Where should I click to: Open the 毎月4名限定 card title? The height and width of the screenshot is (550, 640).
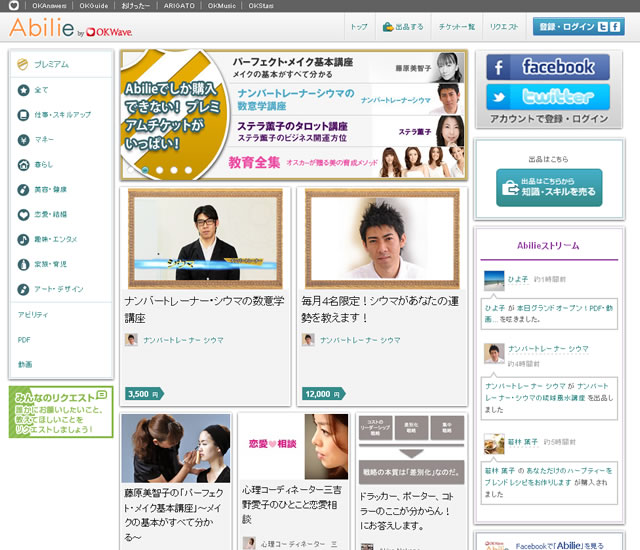[380, 309]
